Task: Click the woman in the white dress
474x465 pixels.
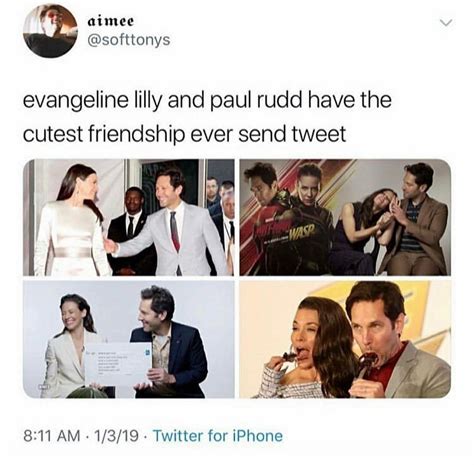Action: (x=72, y=220)
